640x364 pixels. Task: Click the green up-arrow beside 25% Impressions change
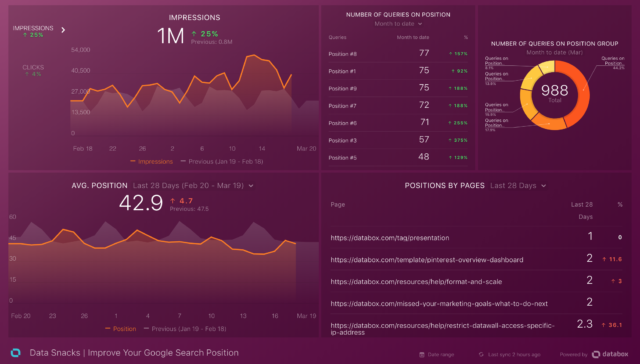[194, 34]
